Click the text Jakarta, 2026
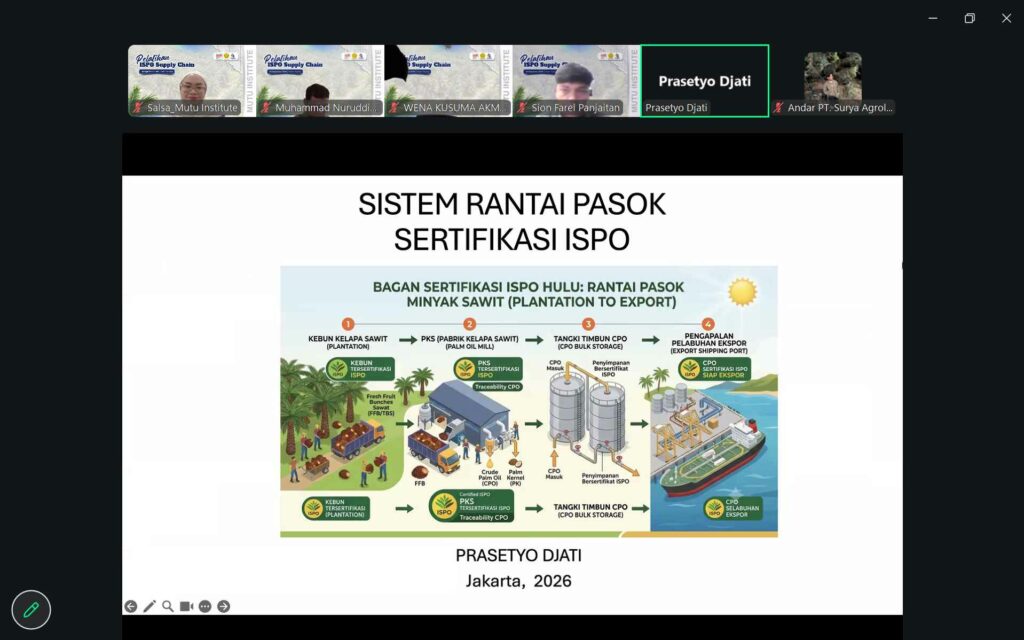 point(519,581)
